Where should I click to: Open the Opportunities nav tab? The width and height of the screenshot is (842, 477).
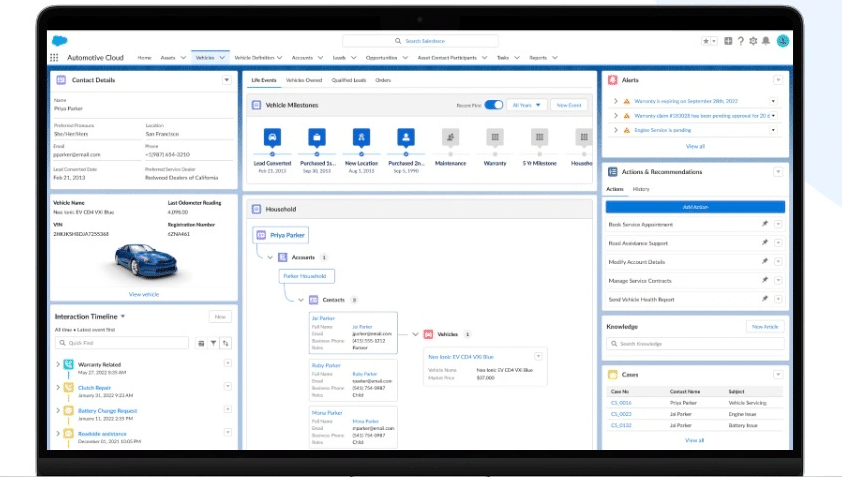pyautogui.click(x=381, y=57)
